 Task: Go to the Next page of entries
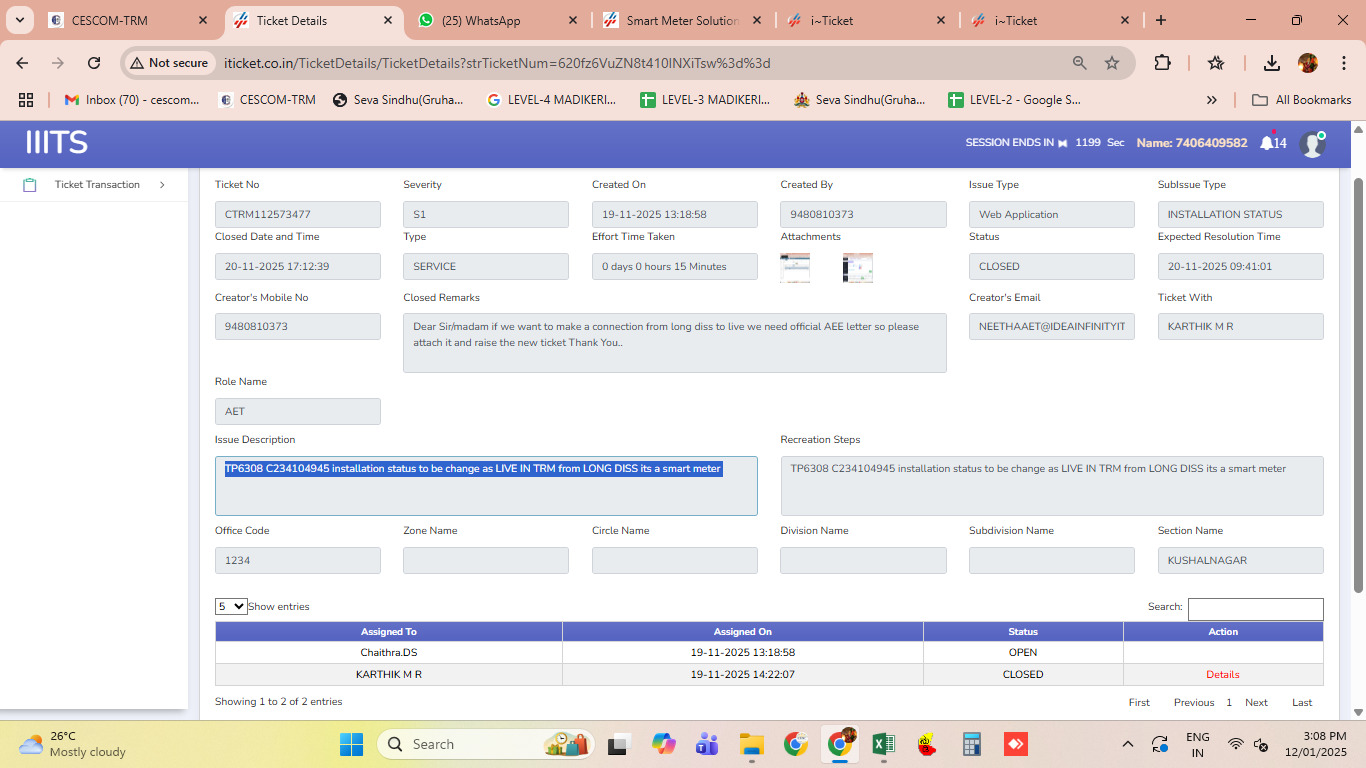1256,702
